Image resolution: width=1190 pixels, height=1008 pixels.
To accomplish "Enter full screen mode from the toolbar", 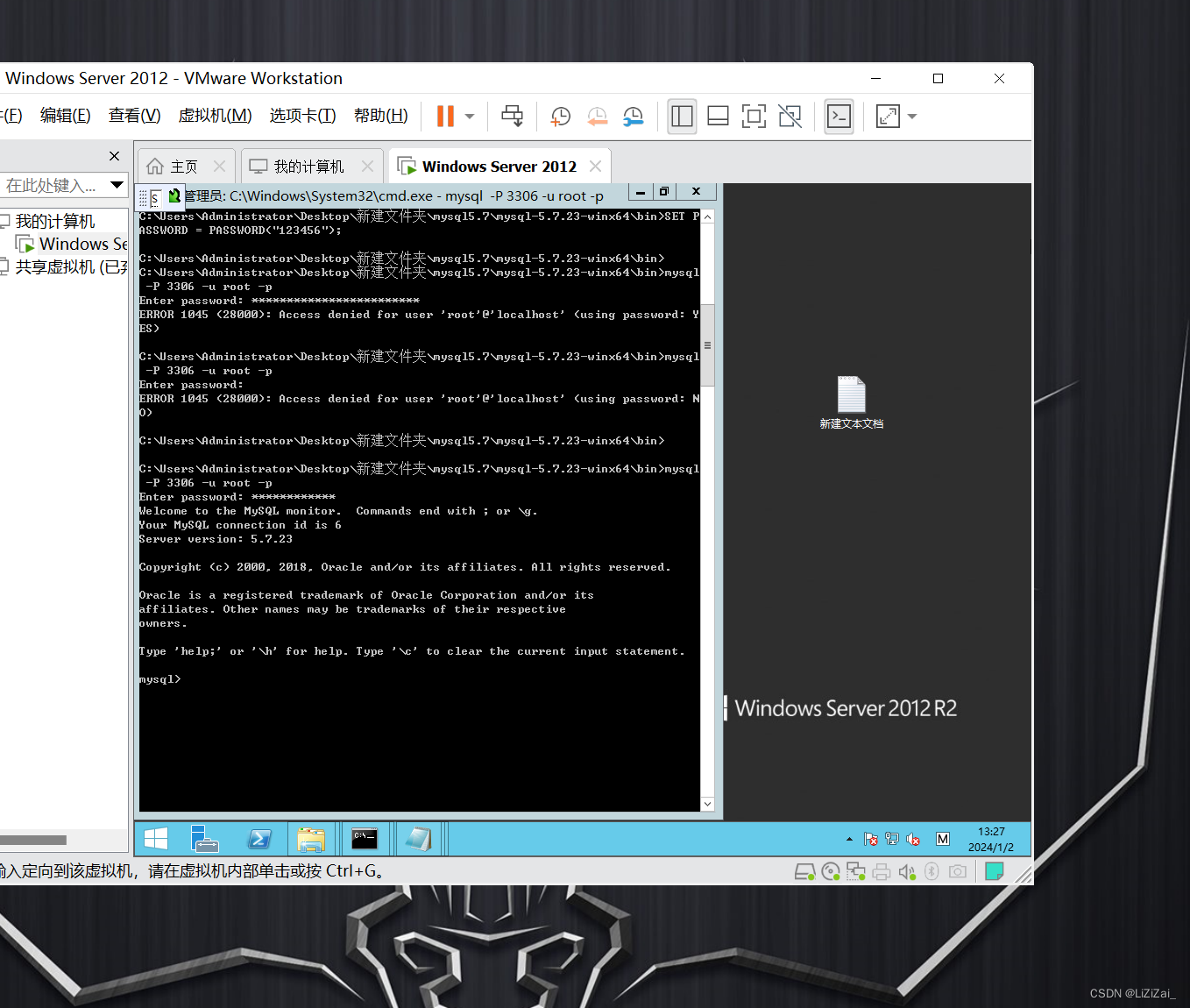I will pos(754,116).
